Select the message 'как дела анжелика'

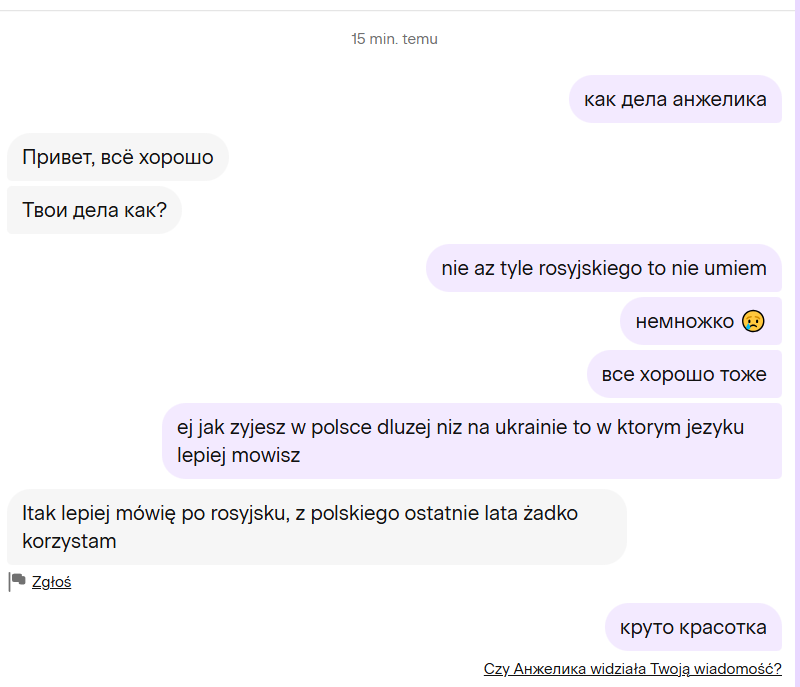675,99
